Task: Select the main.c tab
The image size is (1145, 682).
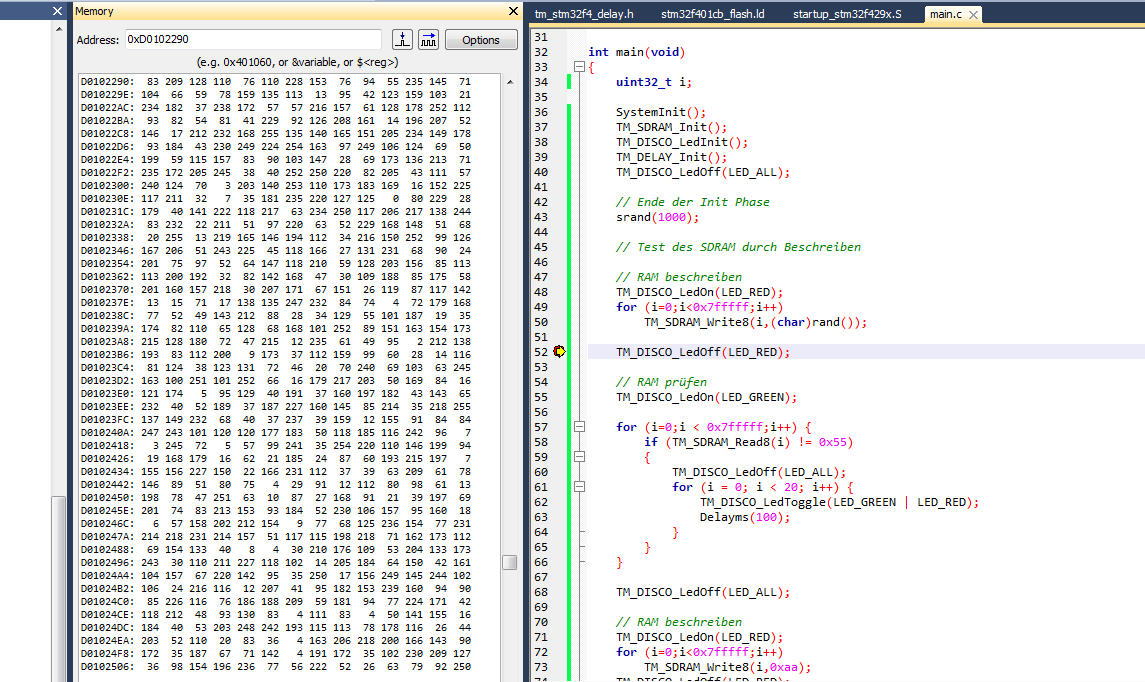Action: 944,14
